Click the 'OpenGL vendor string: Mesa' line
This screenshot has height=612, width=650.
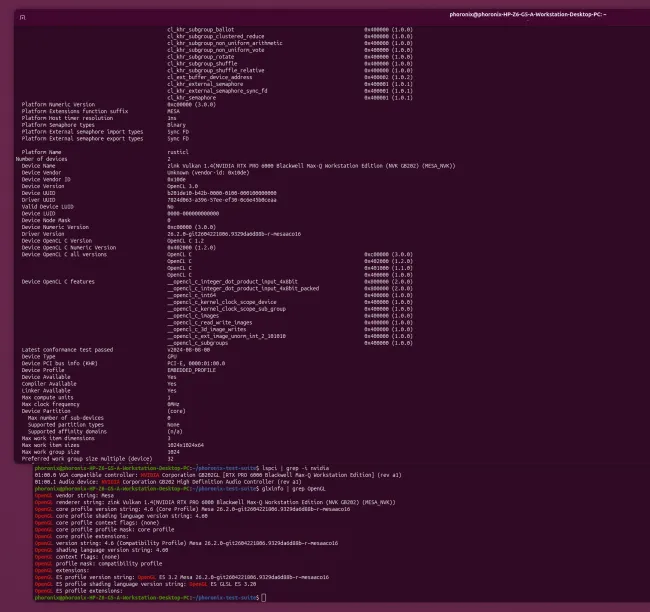[x=74, y=495]
